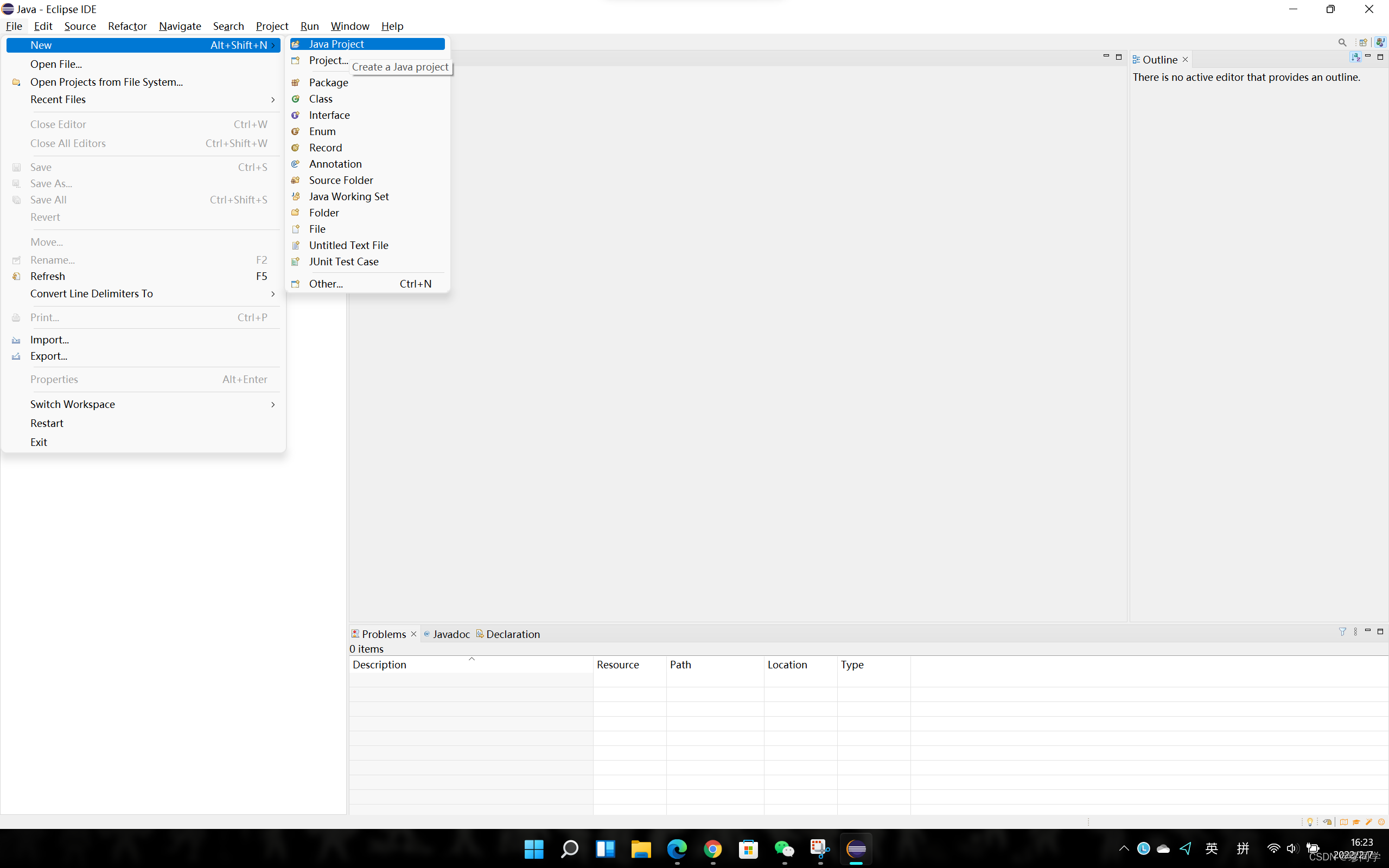Minimize the Problems view panel
The image size is (1389, 868).
pos(1368,631)
